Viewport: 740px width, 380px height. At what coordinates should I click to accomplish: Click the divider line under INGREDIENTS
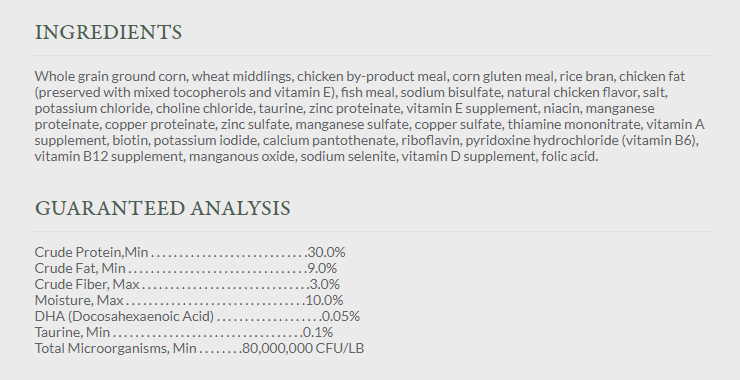(373, 56)
